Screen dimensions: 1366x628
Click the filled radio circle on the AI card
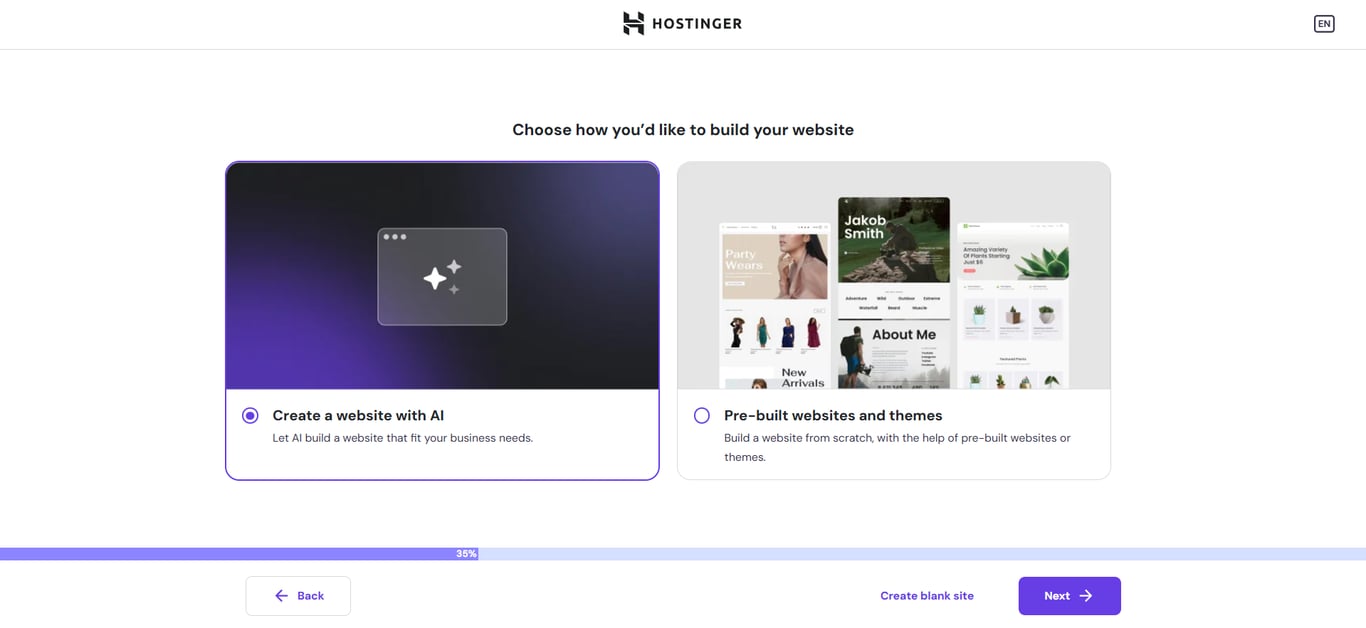pyautogui.click(x=250, y=415)
